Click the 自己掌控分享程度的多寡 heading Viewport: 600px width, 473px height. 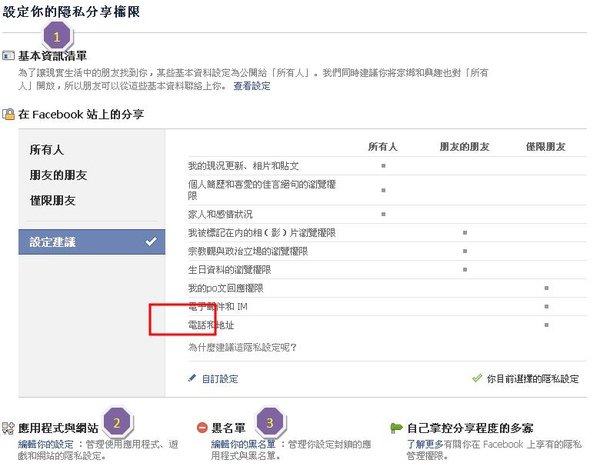[x=470, y=428]
